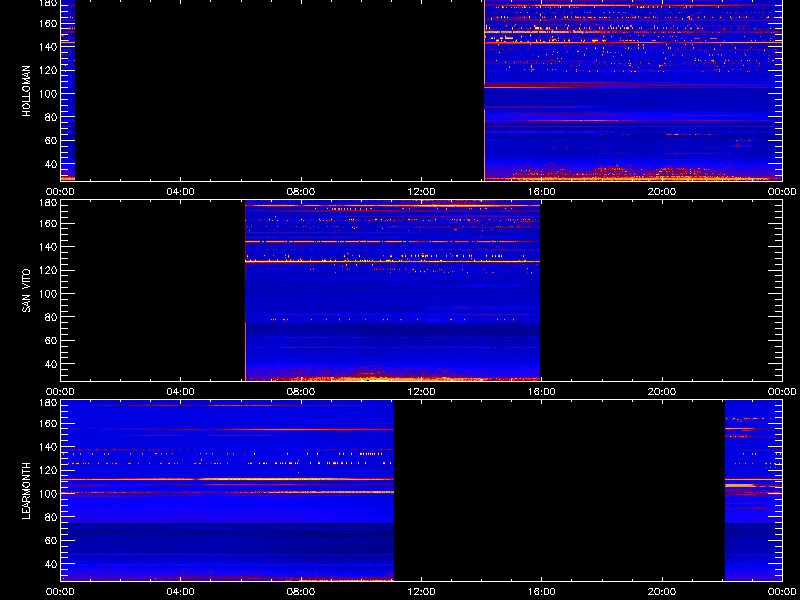Pick 20:00 time label below San Vito plot
Viewport: 800px width, 600px height.
coord(662,392)
